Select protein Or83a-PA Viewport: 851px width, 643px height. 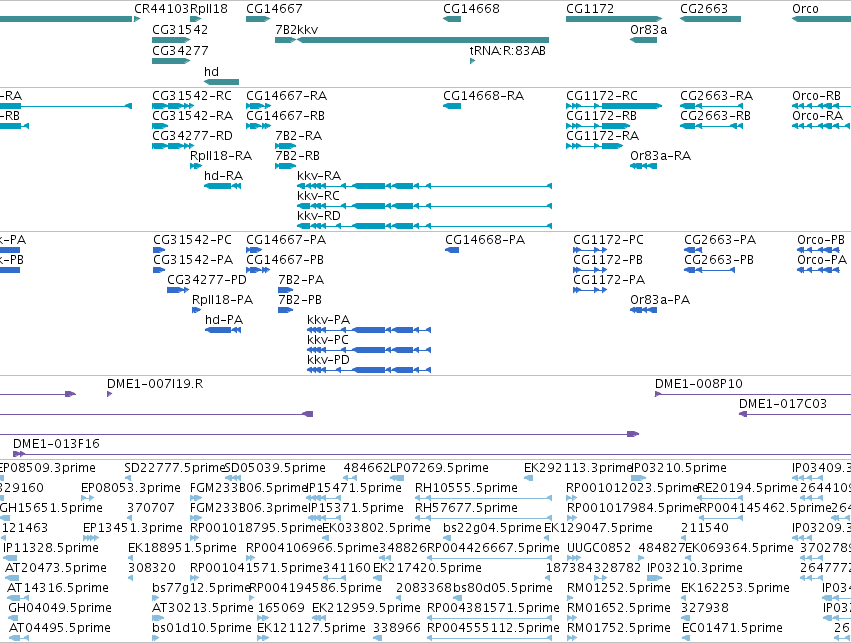click(660, 300)
